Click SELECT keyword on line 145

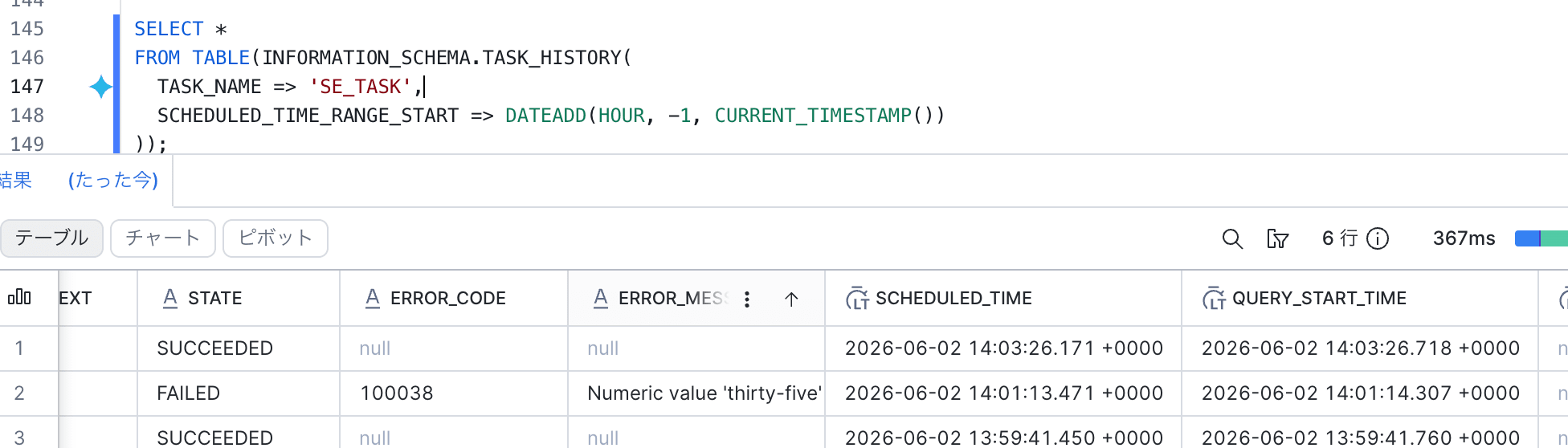tap(169, 29)
